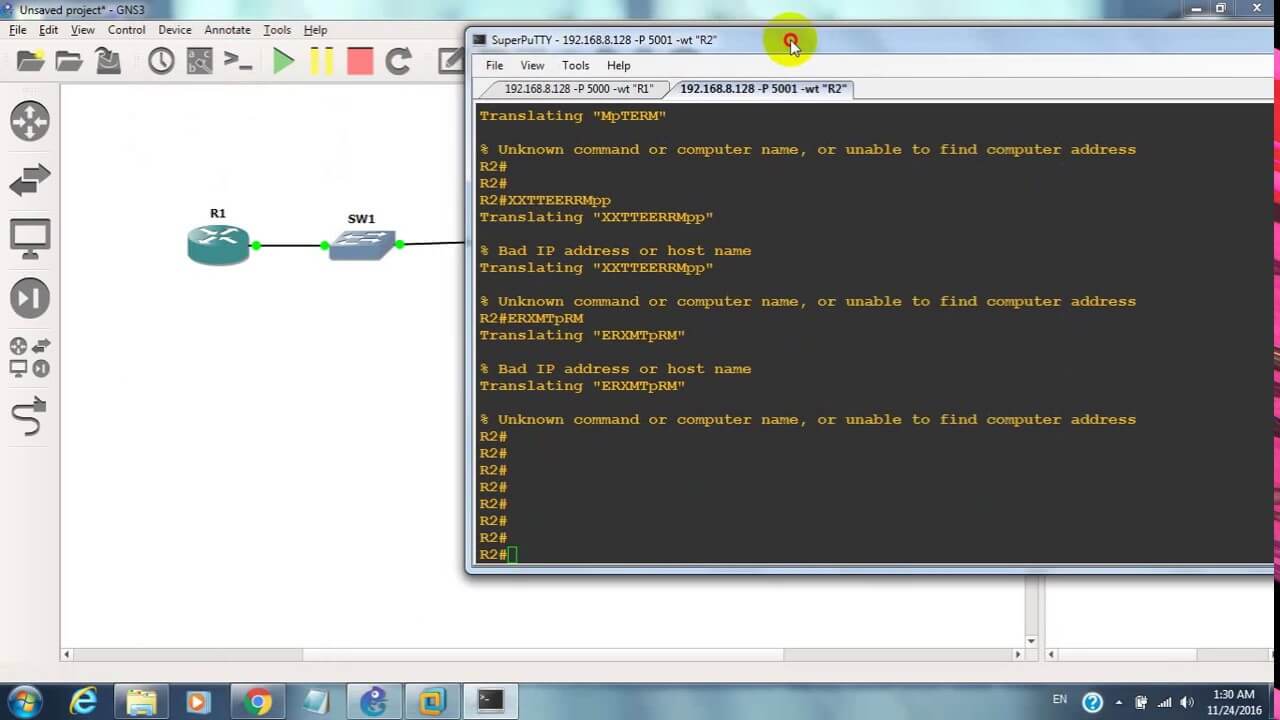Switch to SuperPuTTY terminal taskbar icon

[x=490, y=701]
